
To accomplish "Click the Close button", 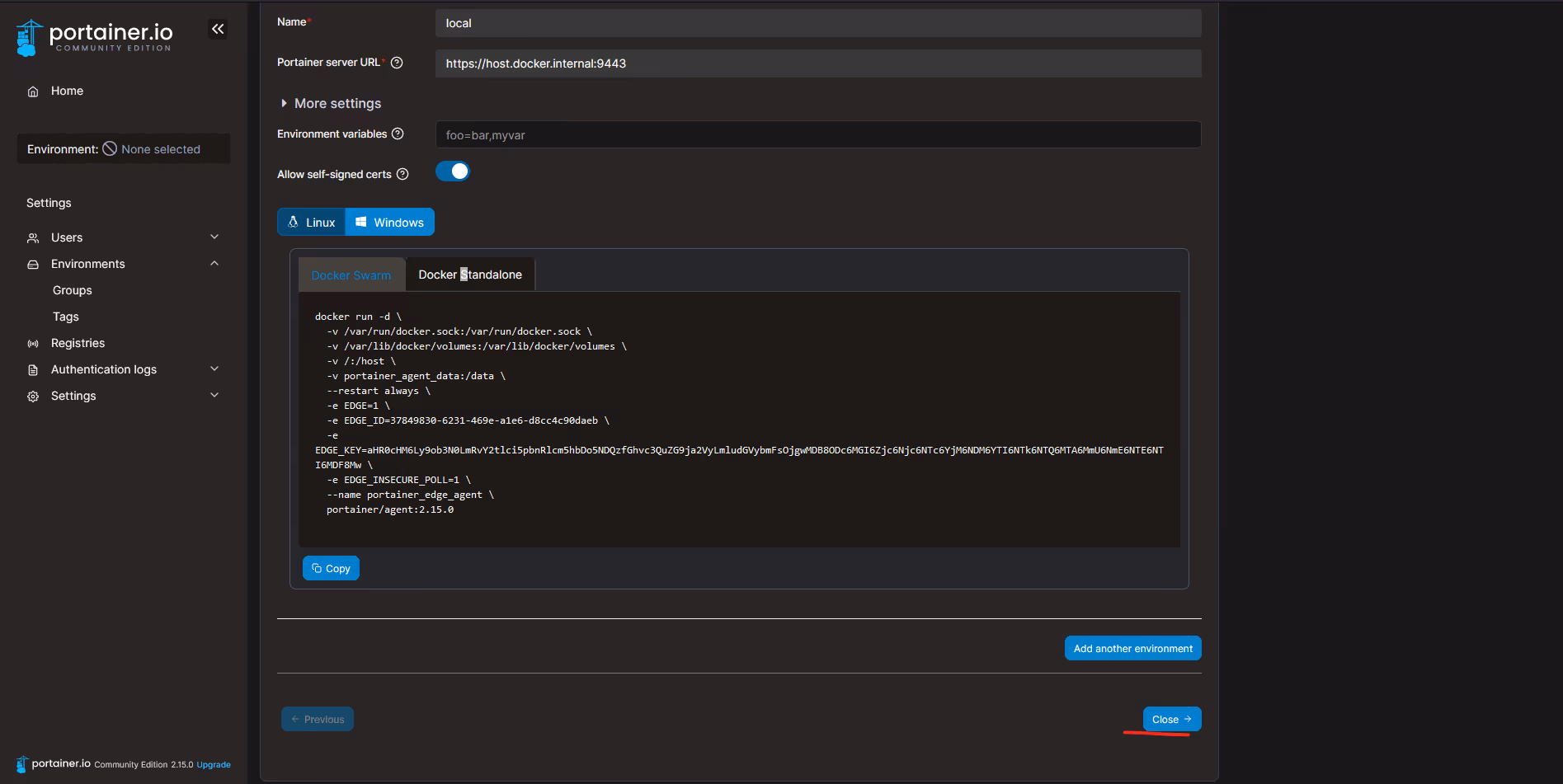I will coord(1172,719).
